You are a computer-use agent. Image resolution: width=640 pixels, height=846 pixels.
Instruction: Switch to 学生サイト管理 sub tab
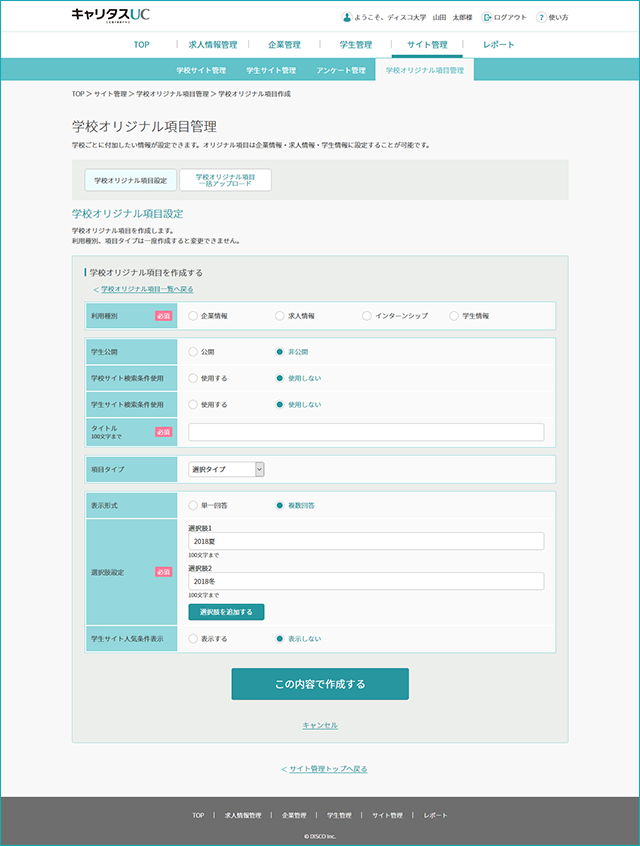point(271,70)
